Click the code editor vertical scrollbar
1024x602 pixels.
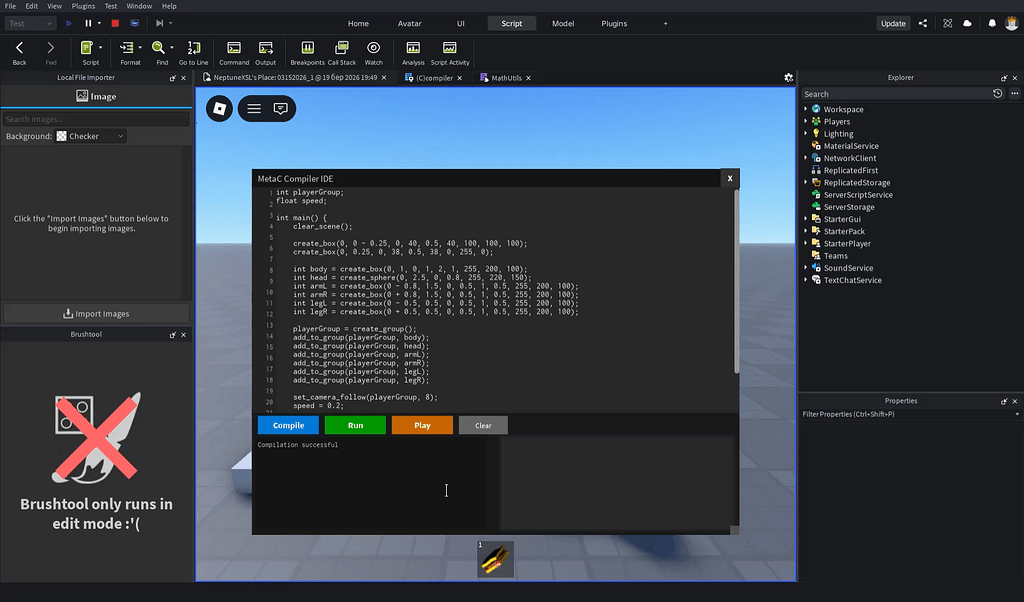coord(737,281)
